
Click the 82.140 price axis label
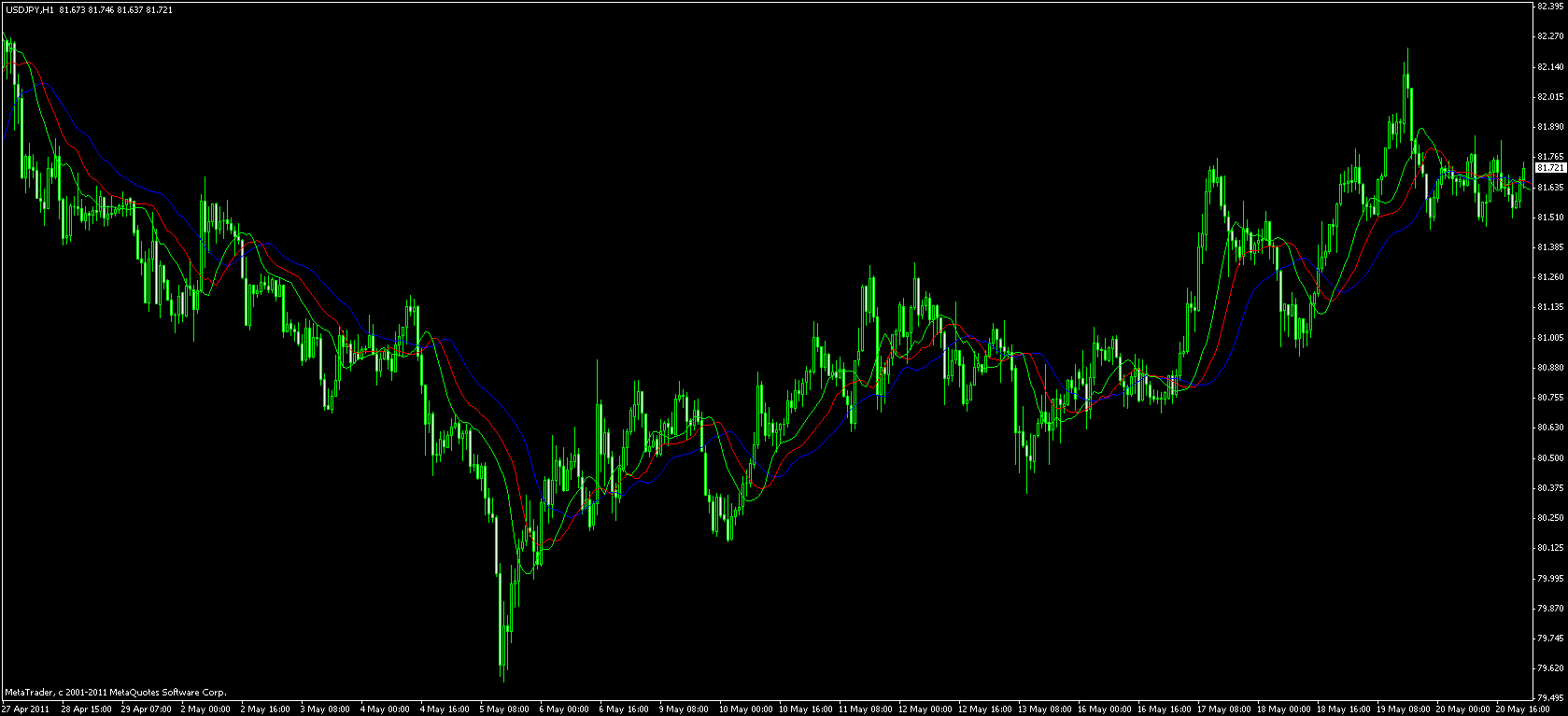point(1549,67)
